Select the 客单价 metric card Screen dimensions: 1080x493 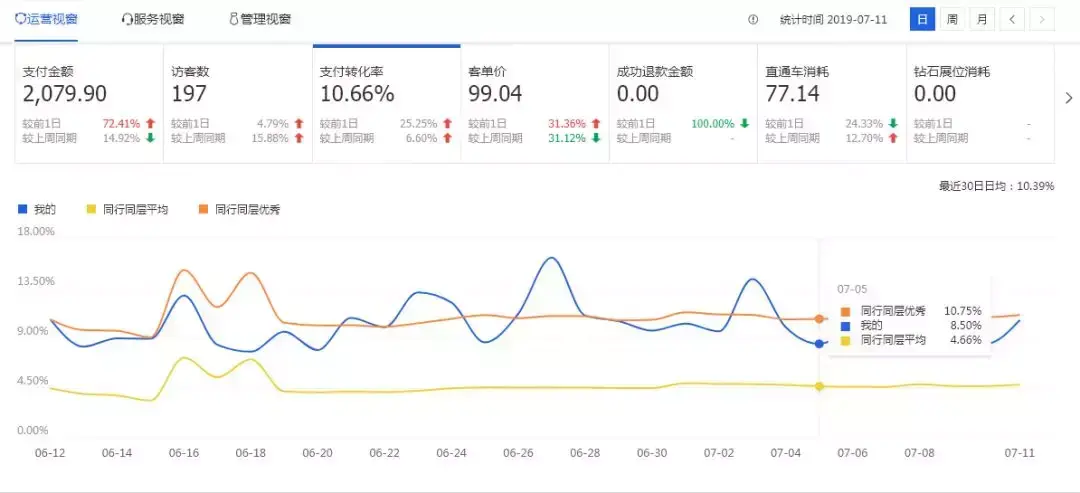pyautogui.click(x=534, y=104)
